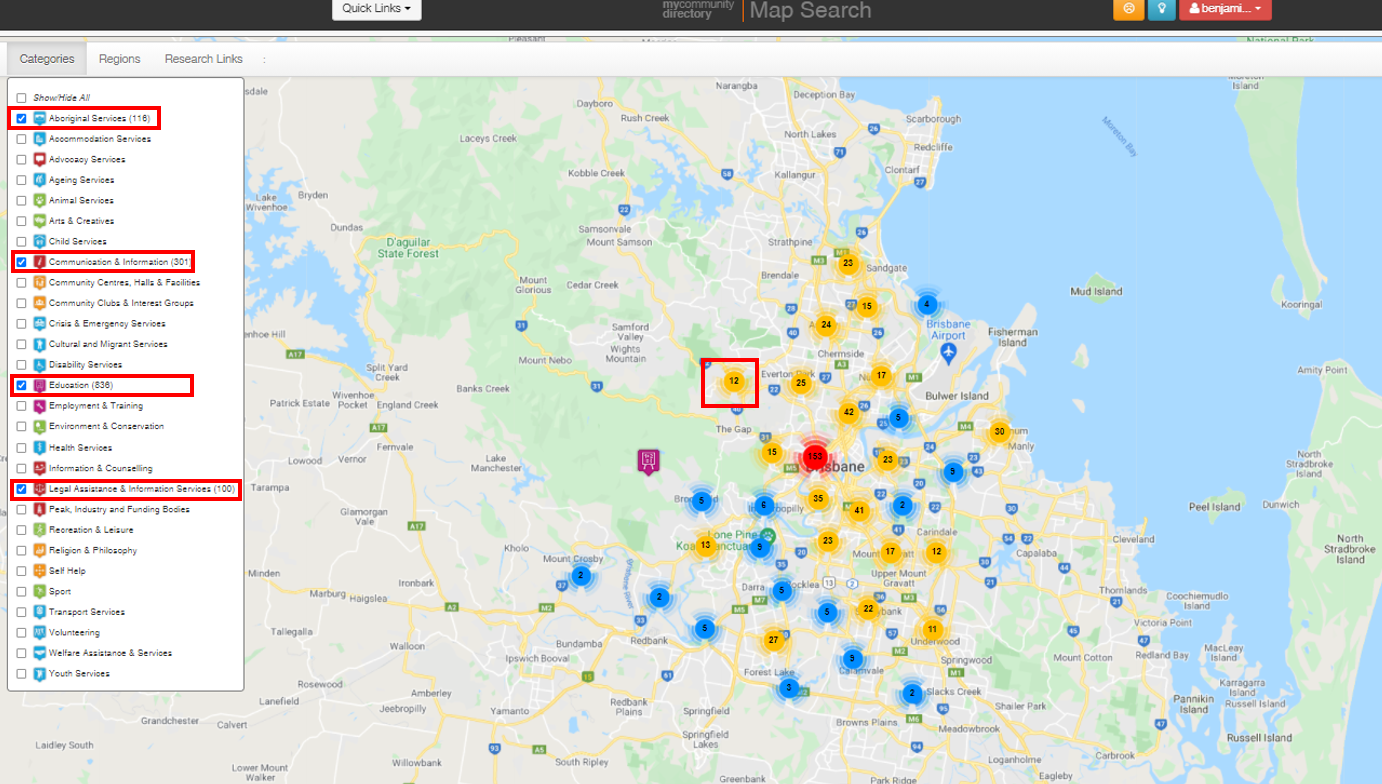
Task: Click the blue 4 cluster marker
Action: point(927,304)
